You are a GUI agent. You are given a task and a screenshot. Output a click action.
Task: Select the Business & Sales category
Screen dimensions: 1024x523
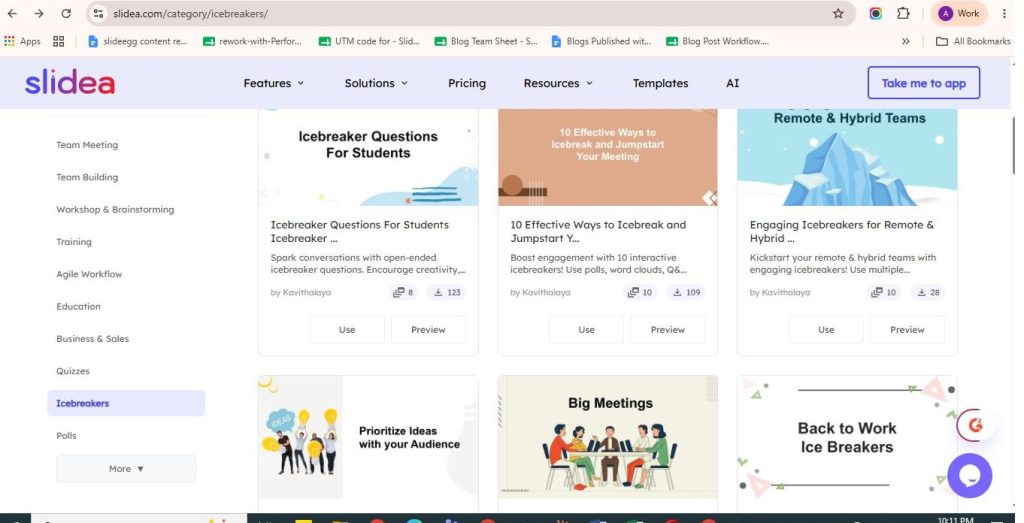[93, 339]
